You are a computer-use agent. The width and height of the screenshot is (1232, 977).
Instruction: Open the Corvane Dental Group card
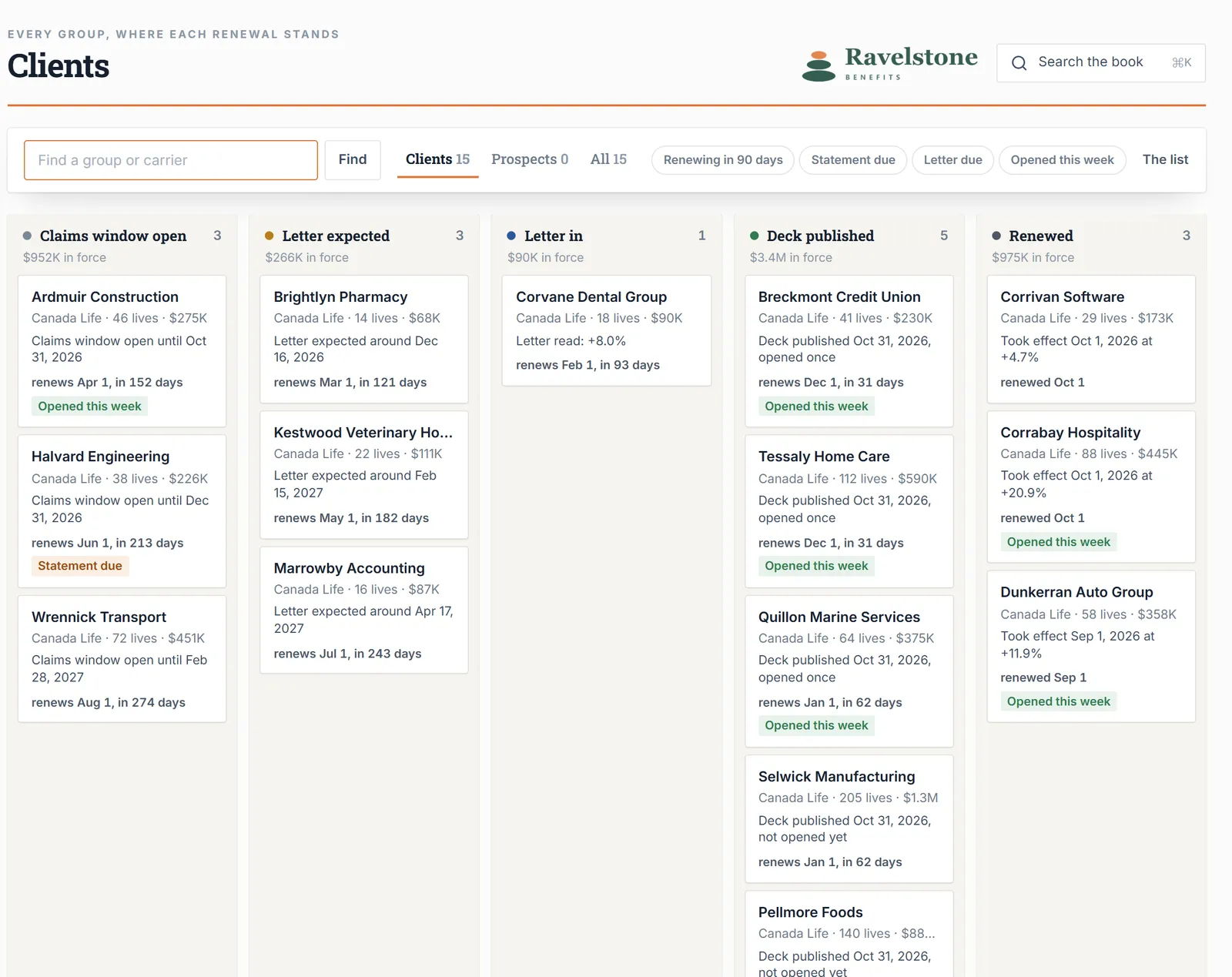tap(607, 330)
